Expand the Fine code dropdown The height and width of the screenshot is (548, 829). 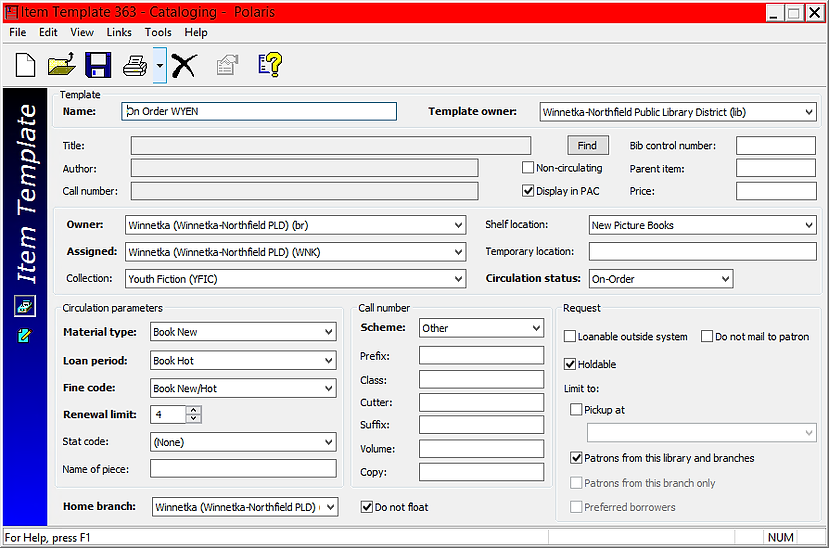tap(328, 388)
